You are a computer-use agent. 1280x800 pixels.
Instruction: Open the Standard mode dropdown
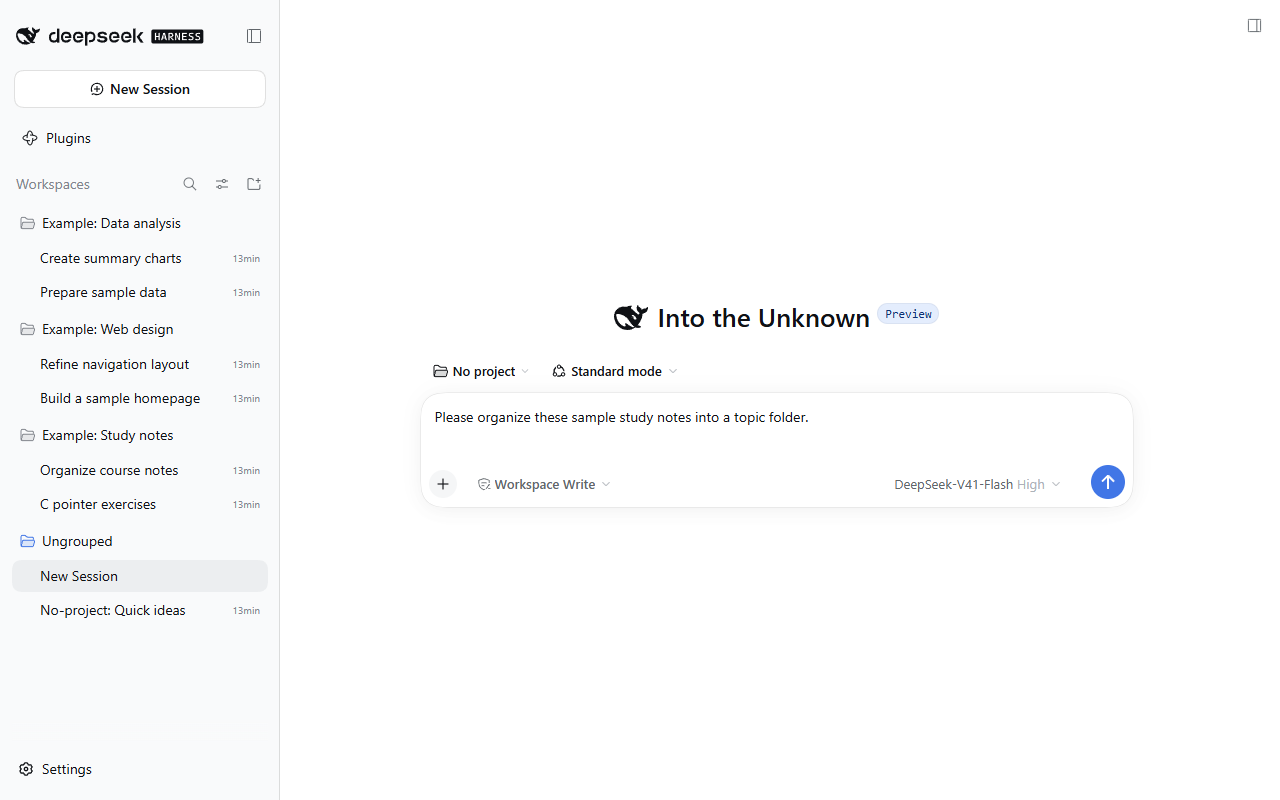click(615, 371)
